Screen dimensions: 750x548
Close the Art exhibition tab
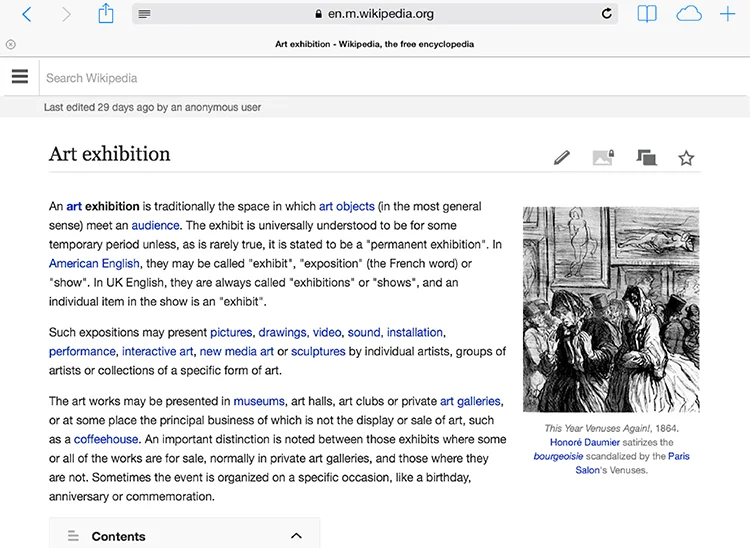(11, 44)
